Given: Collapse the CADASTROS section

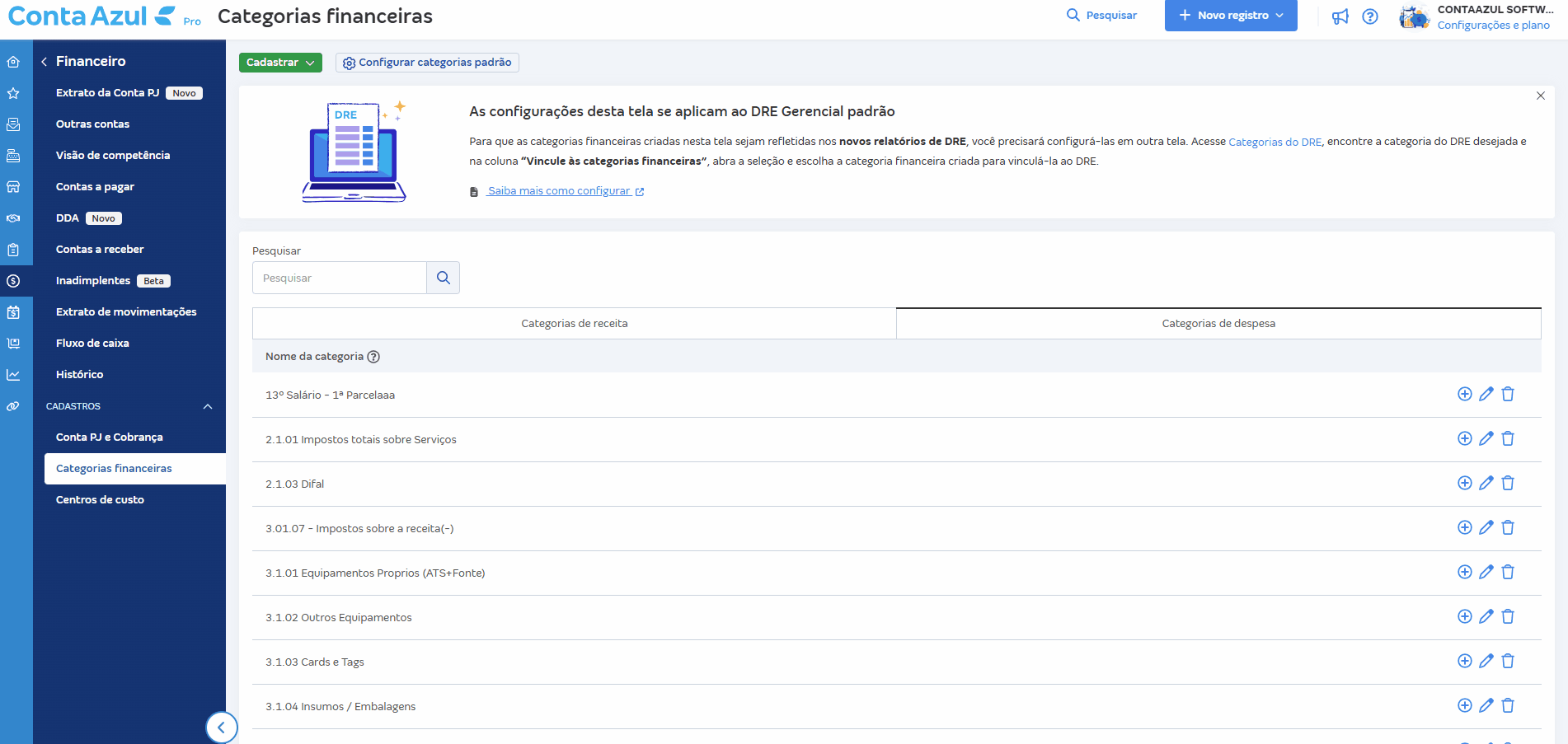Looking at the screenshot, I should (208, 406).
